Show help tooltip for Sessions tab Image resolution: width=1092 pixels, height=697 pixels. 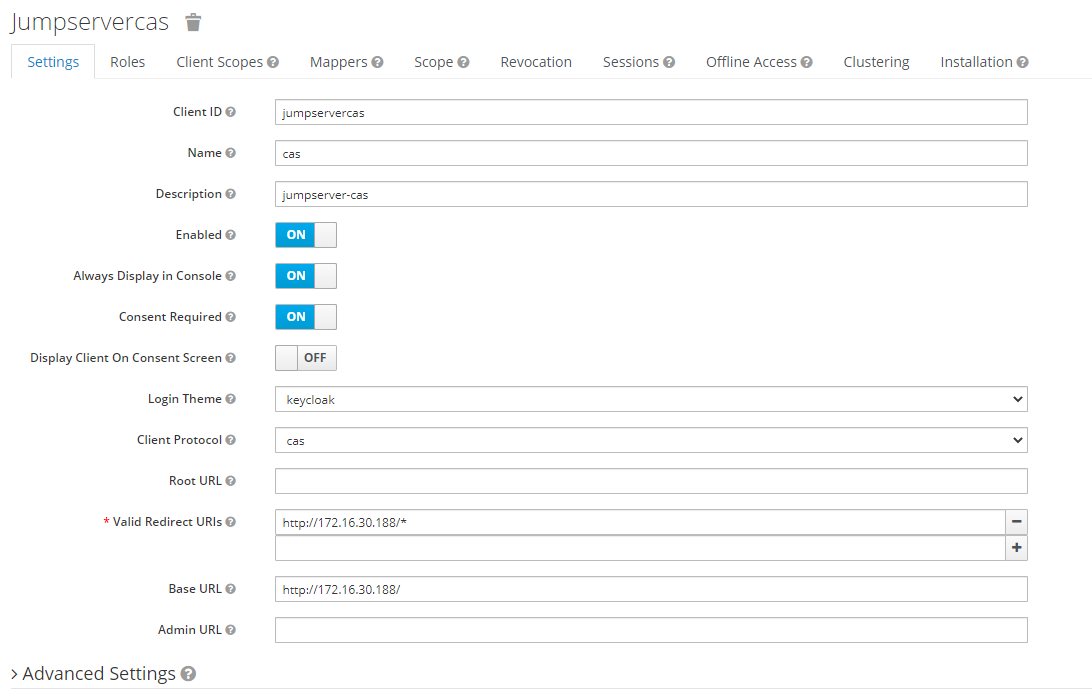tap(669, 62)
